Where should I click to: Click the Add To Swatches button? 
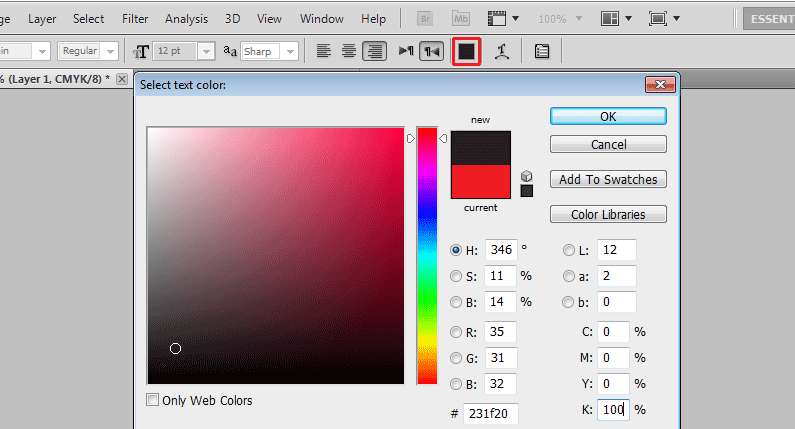tap(608, 180)
